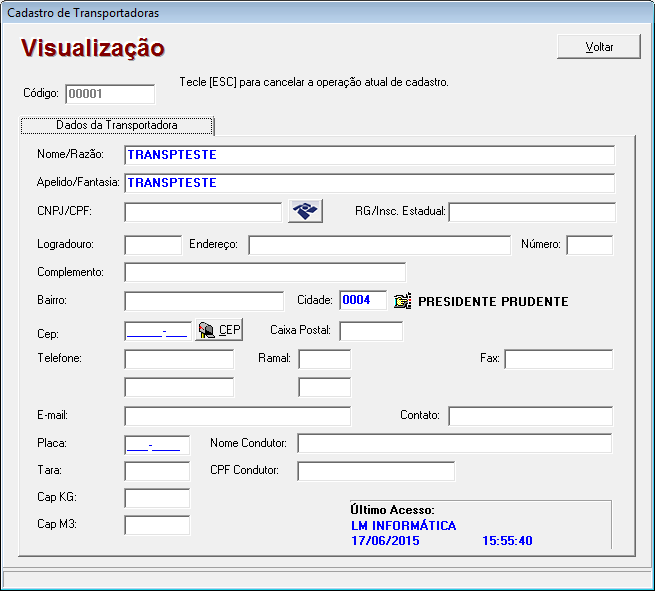Click the Voltar button

(599, 47)
